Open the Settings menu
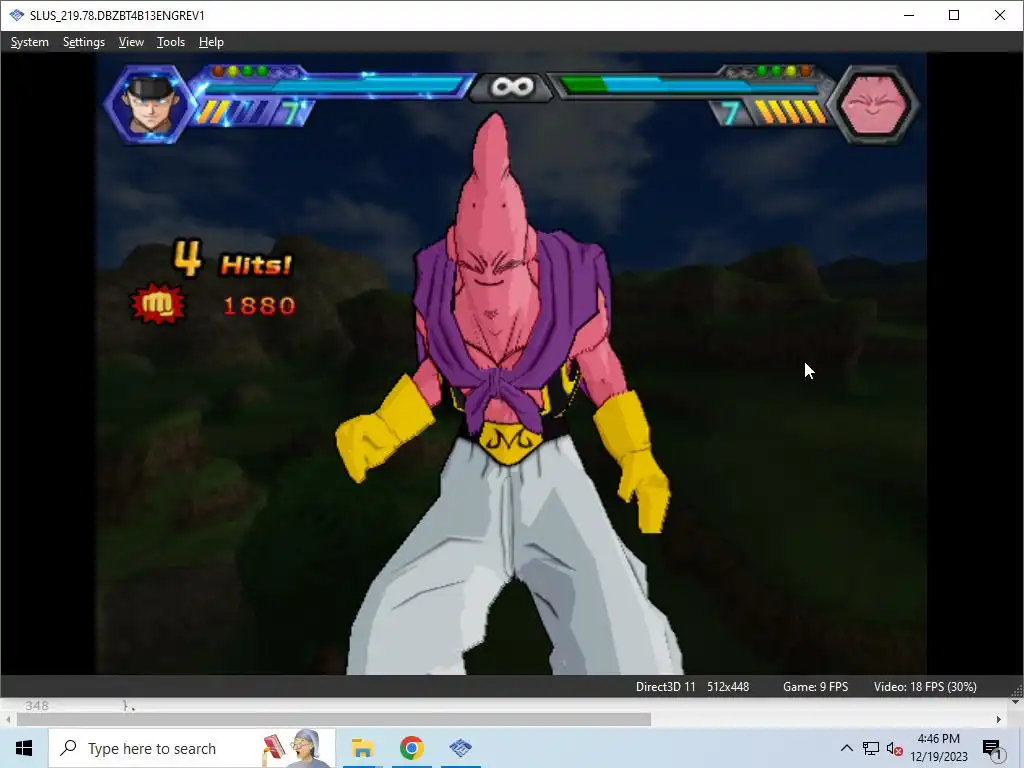Image resolution: width=1024 pixels, height=768 pixels. click(84, 42)
